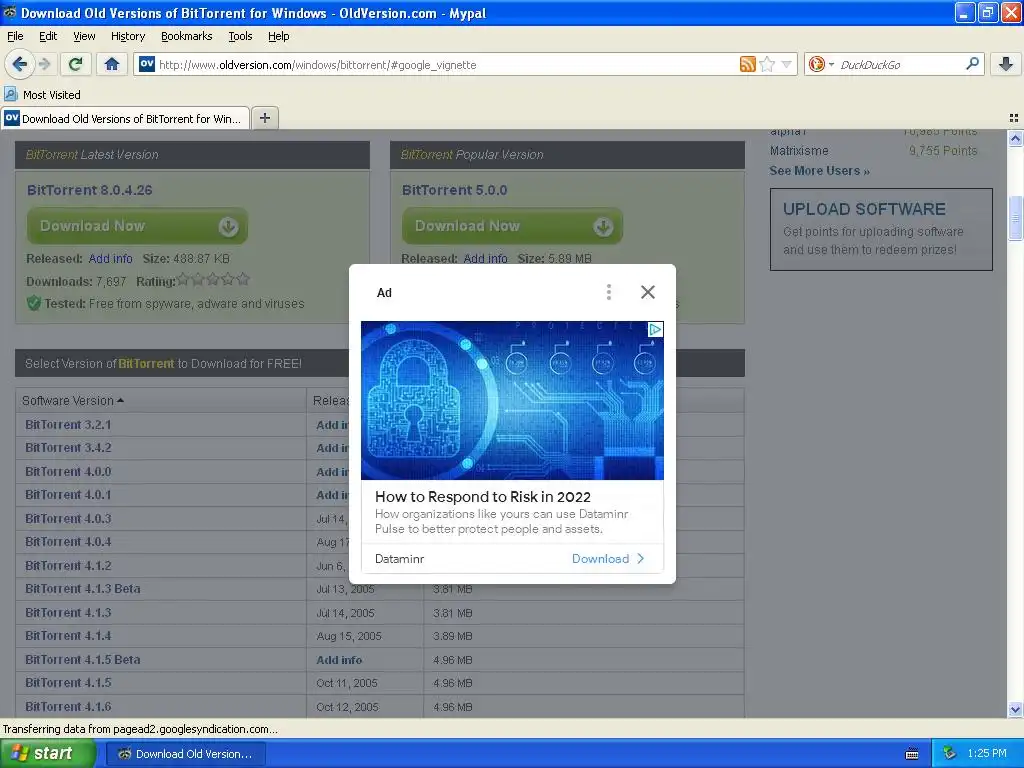Click the search magnifier icon
The height and width of the screenshot is (768, 1024).
point(972,64)
